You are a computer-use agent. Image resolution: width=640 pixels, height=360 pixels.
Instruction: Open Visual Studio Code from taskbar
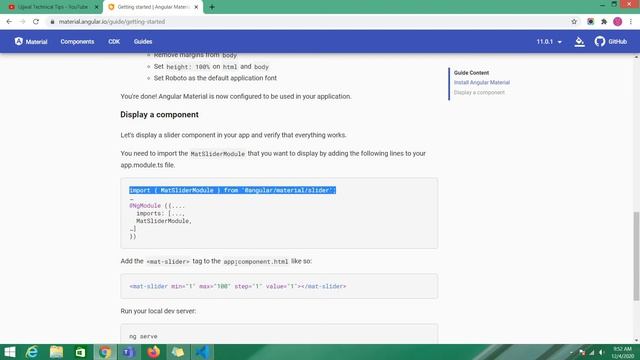[x=202, y=352]
